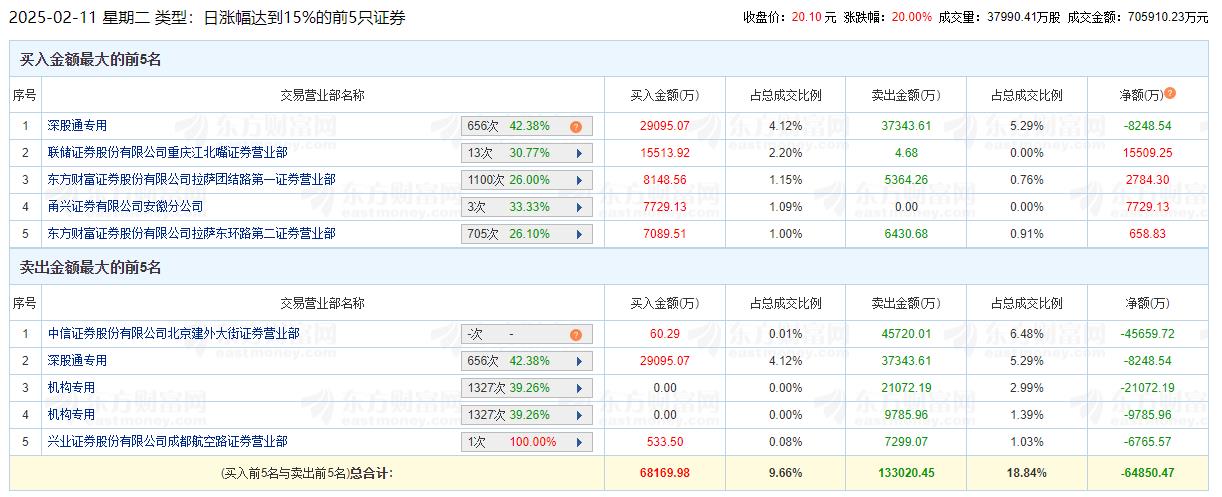
Task: Click the 卖出金额最大的前5名 section header
Action: pyautogui.click(x=91, y=268)
